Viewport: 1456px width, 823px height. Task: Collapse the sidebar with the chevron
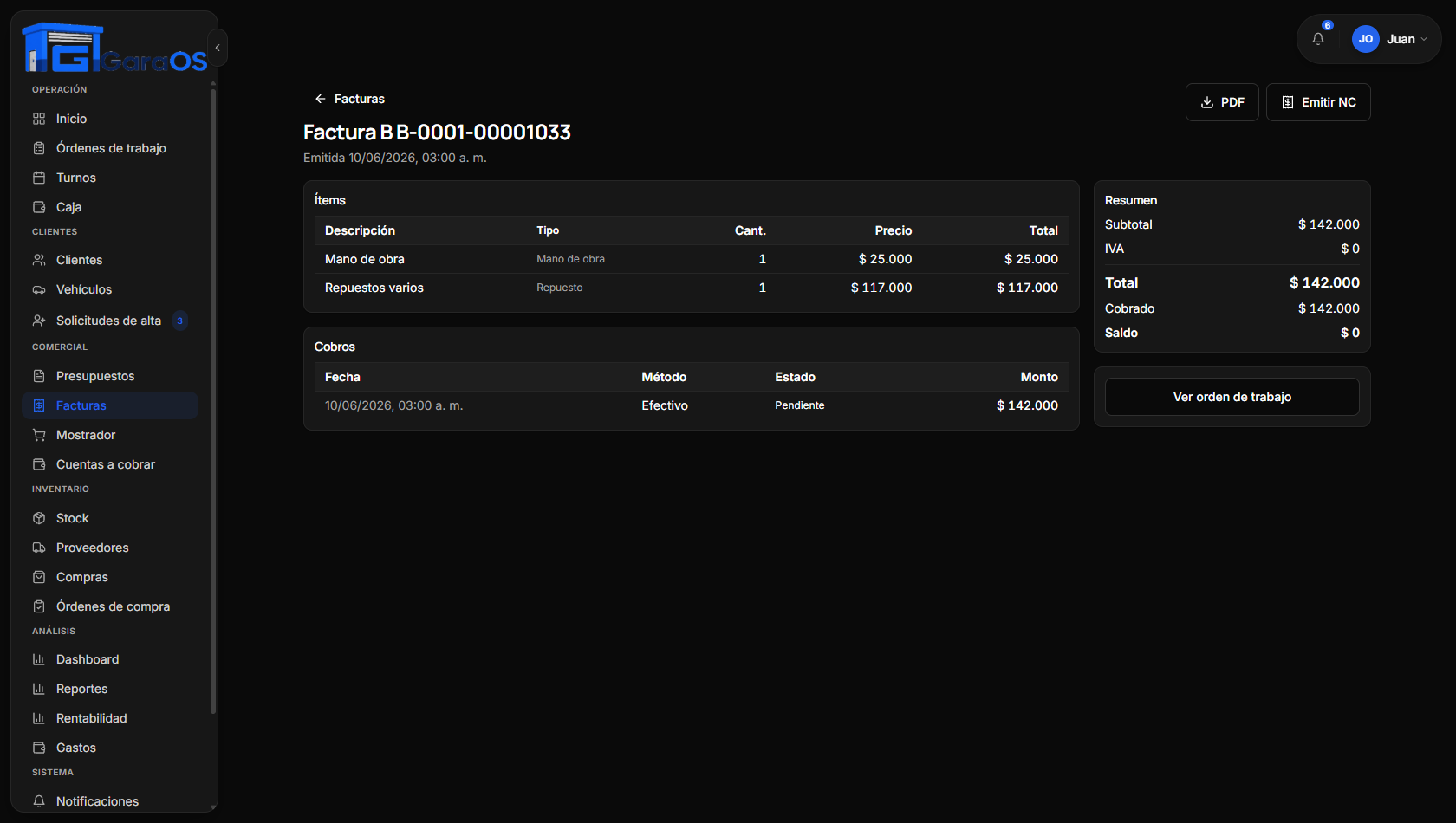tap(218, 48)
